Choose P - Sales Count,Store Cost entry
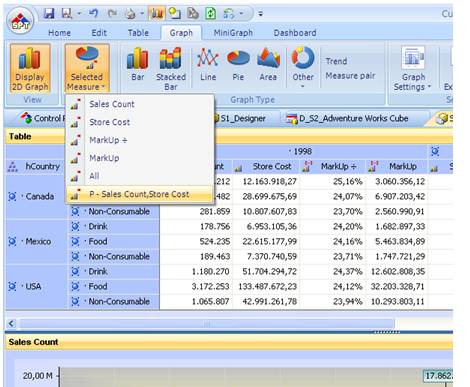The width and height of the screenshot is (470, 387). pyautogui.click(x=140, y=194)
